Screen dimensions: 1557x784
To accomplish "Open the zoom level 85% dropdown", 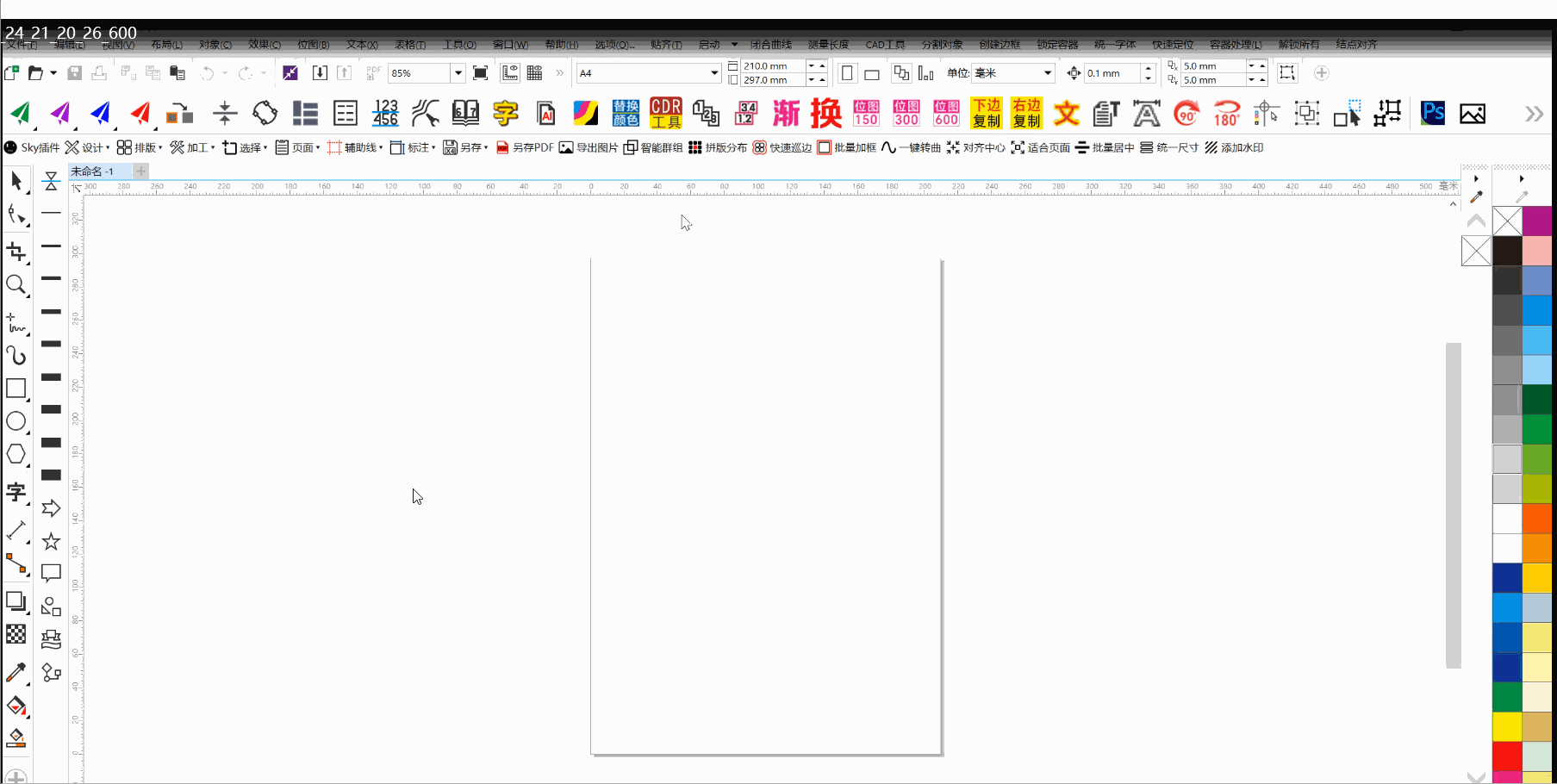I will pos(458,73).
